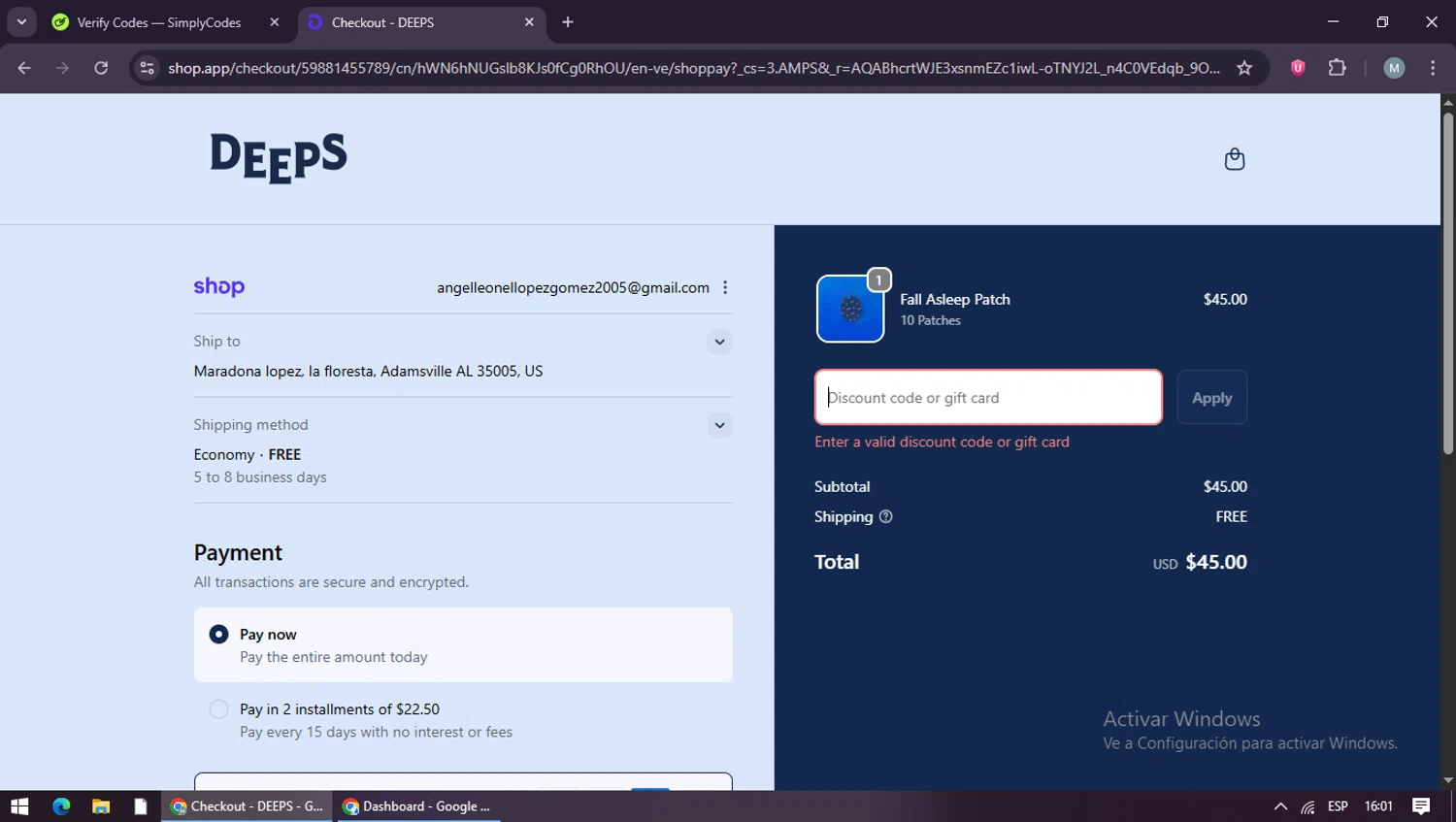Screen dimensions: 1456x822
Task: Go back to the previous page
Action: coord(24,68)
